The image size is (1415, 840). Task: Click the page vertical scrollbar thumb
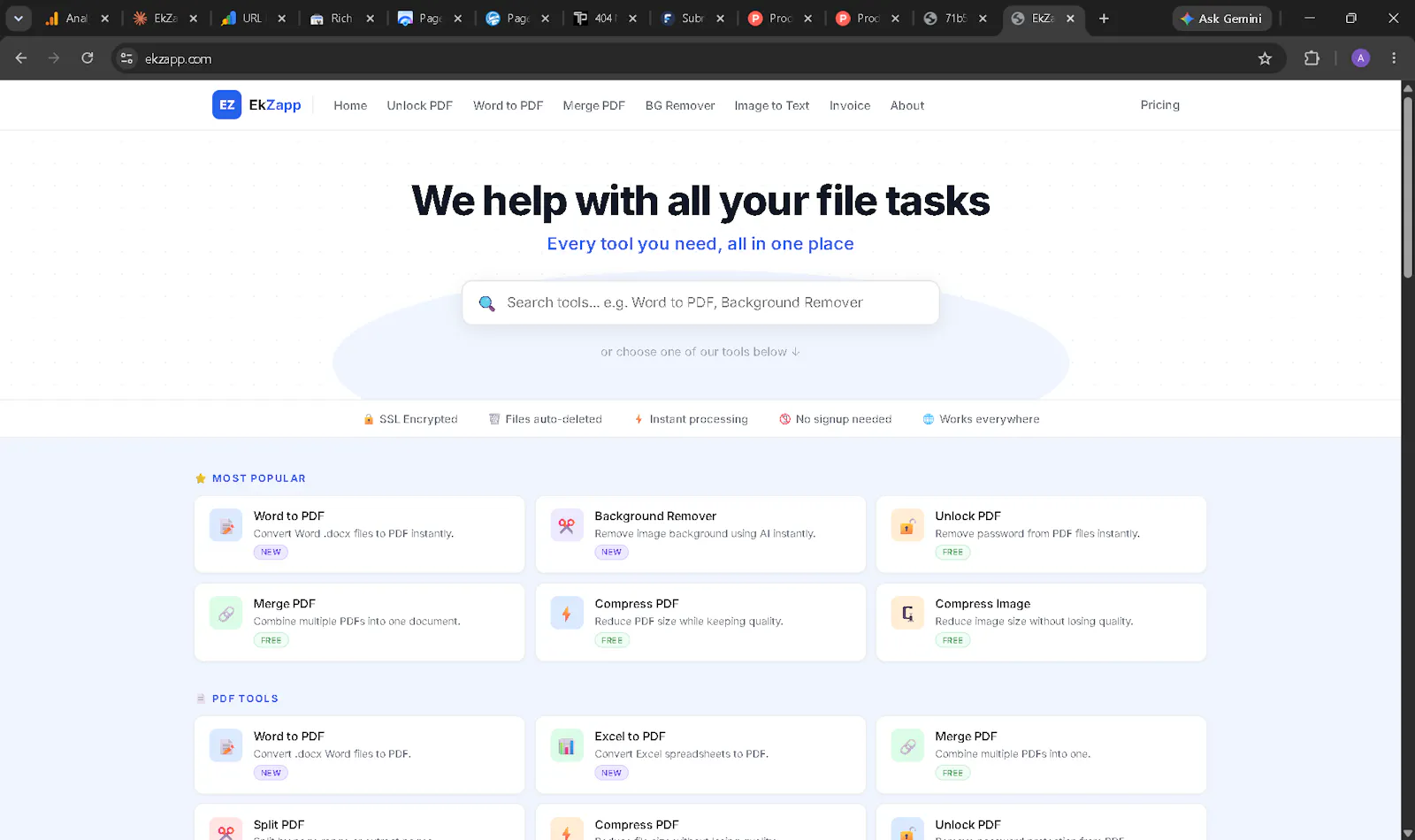pyautogui.click(x=1407, y=187)
